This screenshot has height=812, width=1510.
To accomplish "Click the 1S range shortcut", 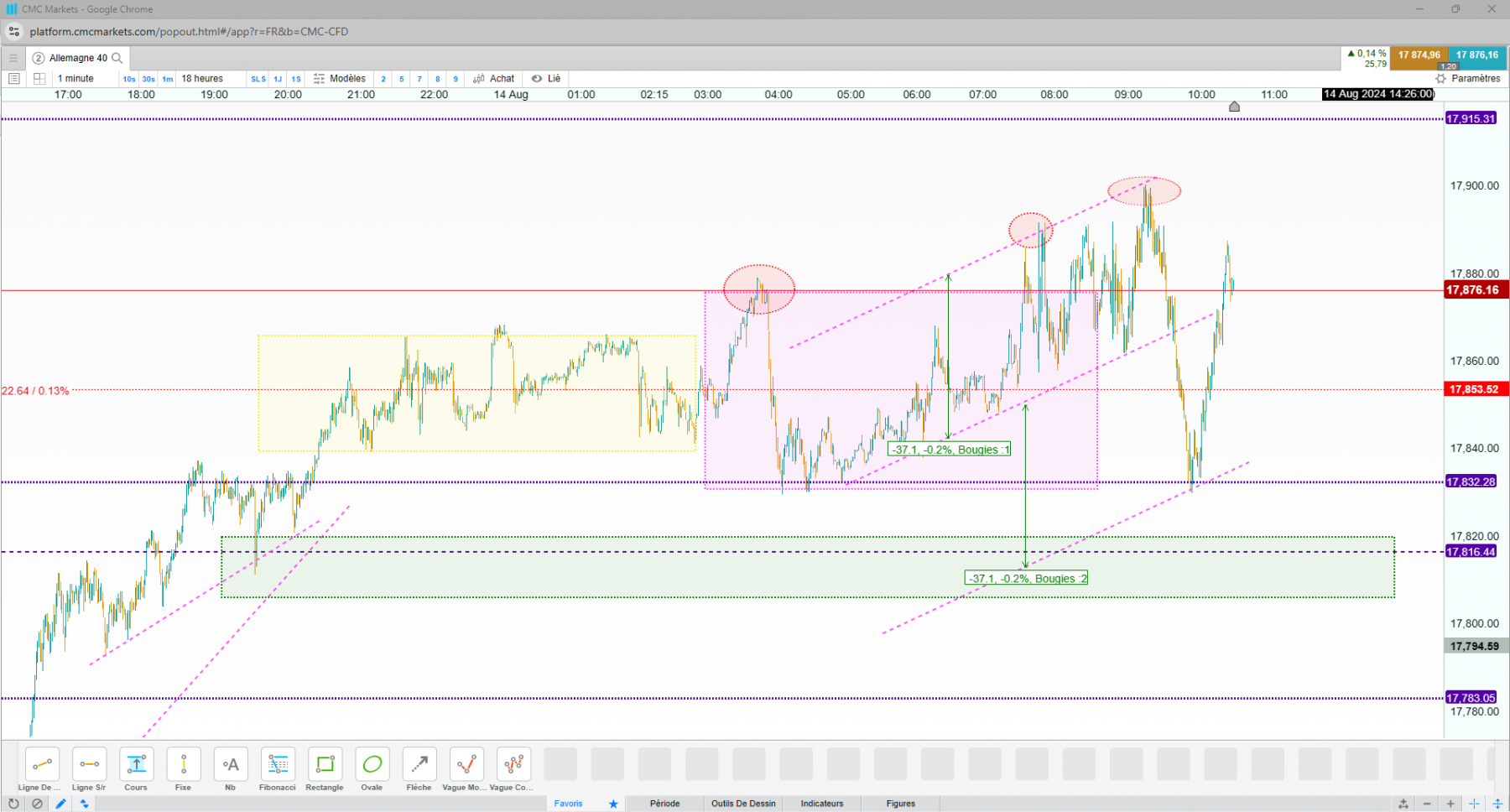I will click(296, 79).
